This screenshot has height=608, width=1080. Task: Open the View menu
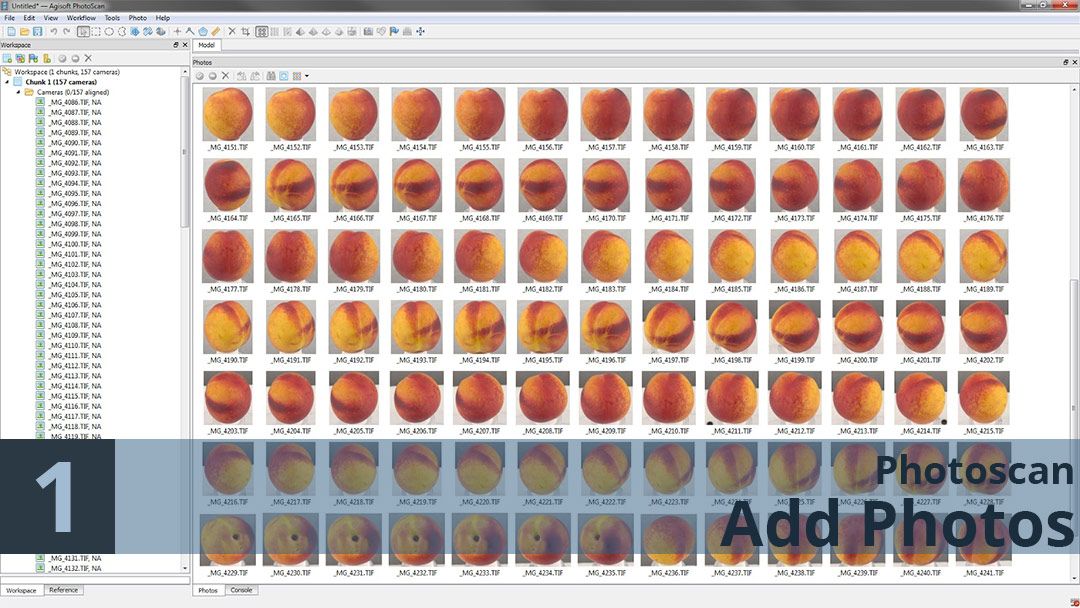[x=51, y=18]
